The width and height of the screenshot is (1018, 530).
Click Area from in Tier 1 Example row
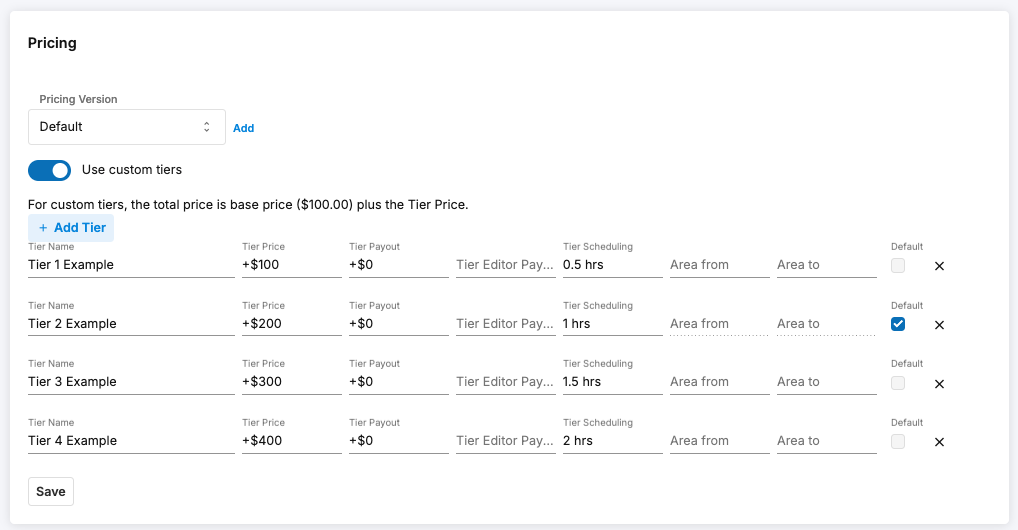click(x=719, y=265)
